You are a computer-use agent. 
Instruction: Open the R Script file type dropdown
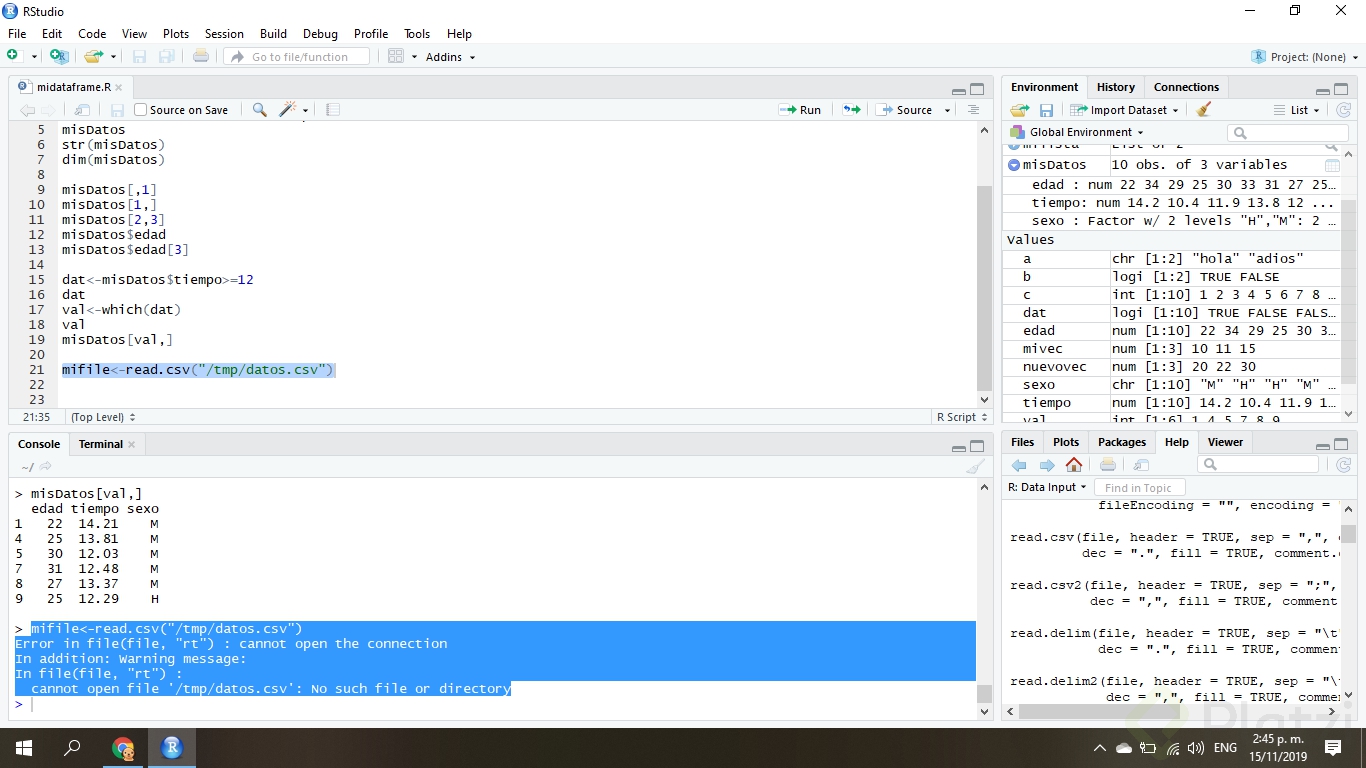(962, 417)
